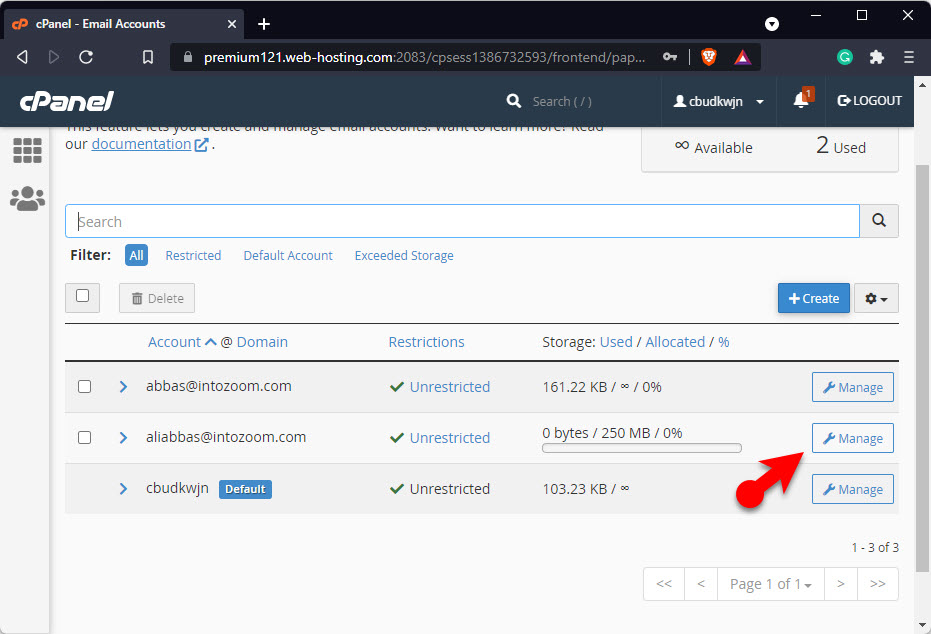Open the cbudkwjn user dropdown menu
This screenshot has height=634, width=931.
pos(718,101)
